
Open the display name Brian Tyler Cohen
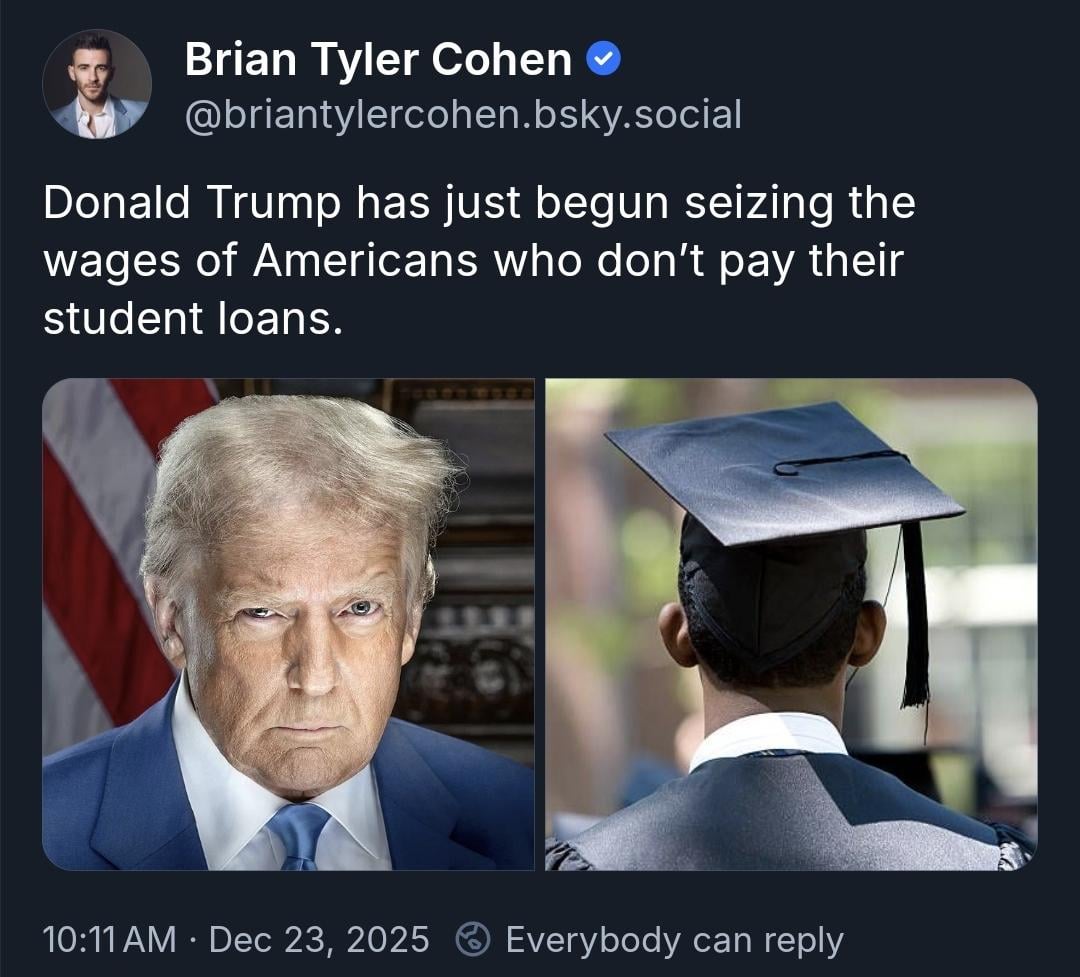(378, 59)
